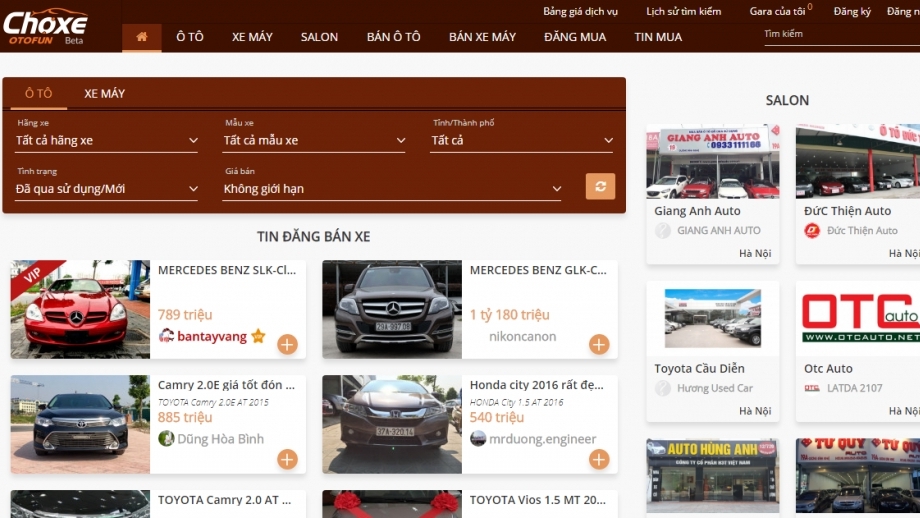
Task: Open Mercedes GLK car thumbnail
Action: 392,309
